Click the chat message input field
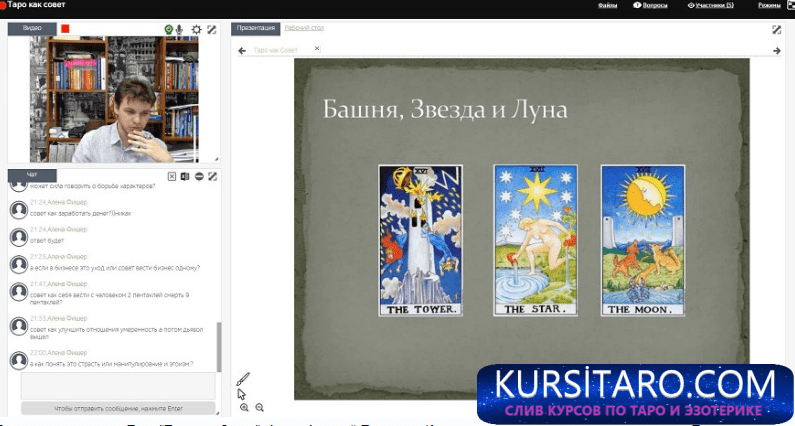The width and height of the screenshot is (795, 426). coord(118,386)
